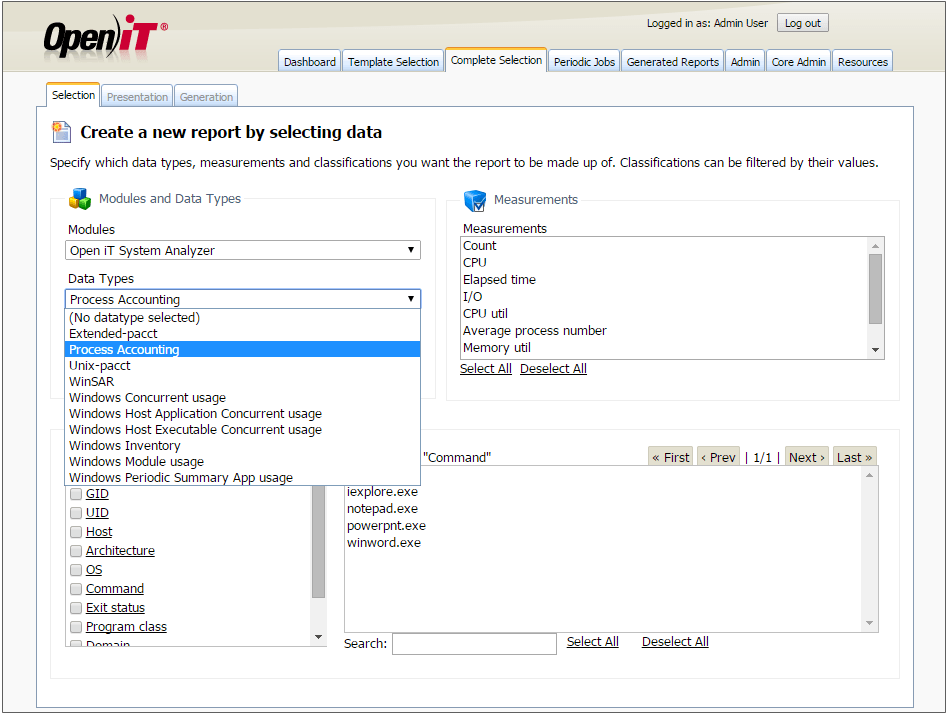Click Select All under Measurements

click(485, 369)
